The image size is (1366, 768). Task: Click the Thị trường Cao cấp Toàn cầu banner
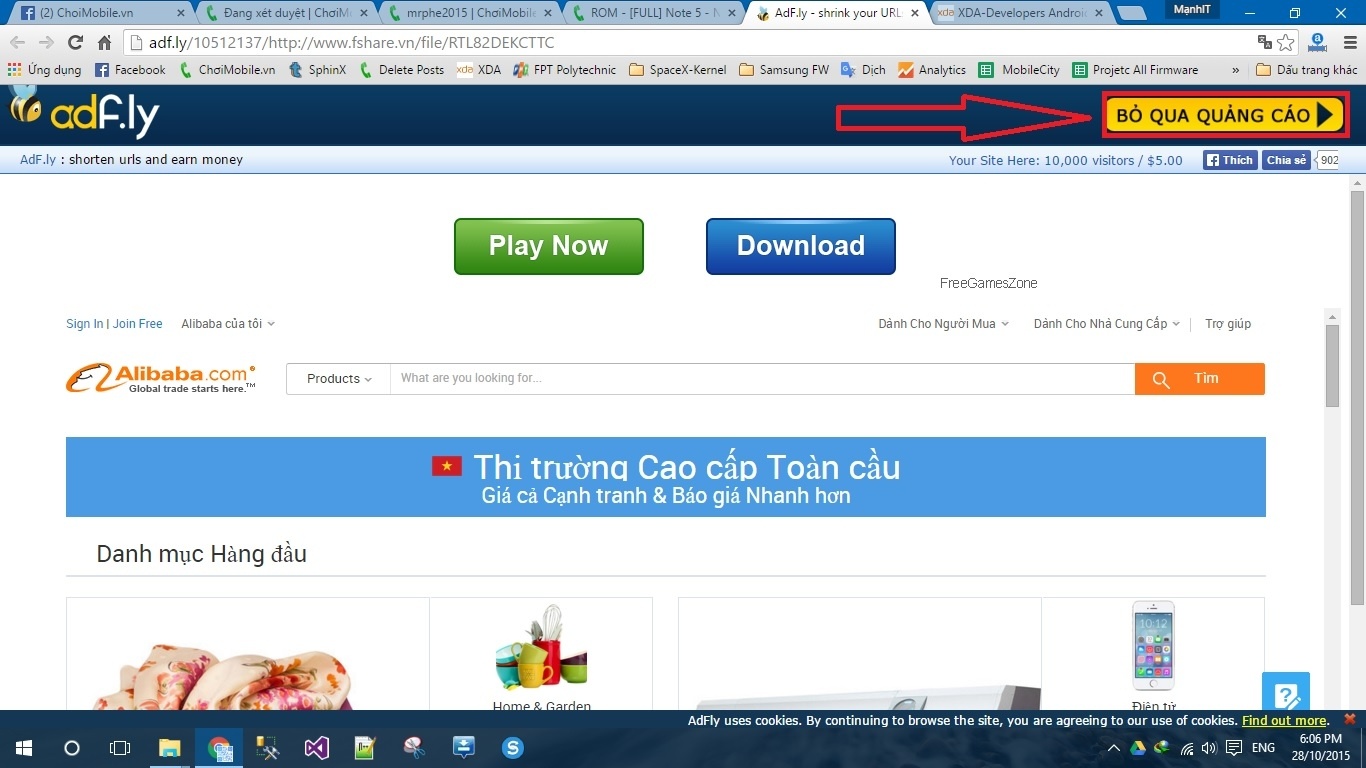coord(666,477)
